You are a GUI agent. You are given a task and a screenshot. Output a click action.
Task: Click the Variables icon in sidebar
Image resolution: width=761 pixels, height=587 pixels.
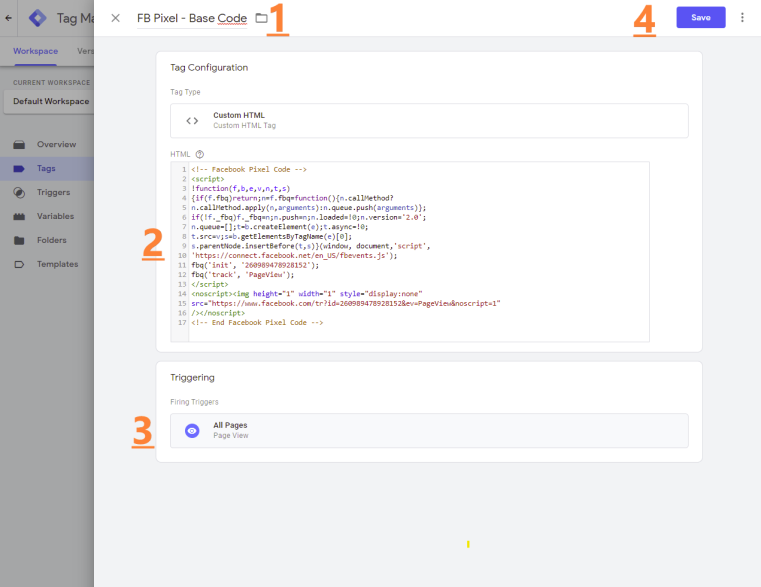click(19, 217)
